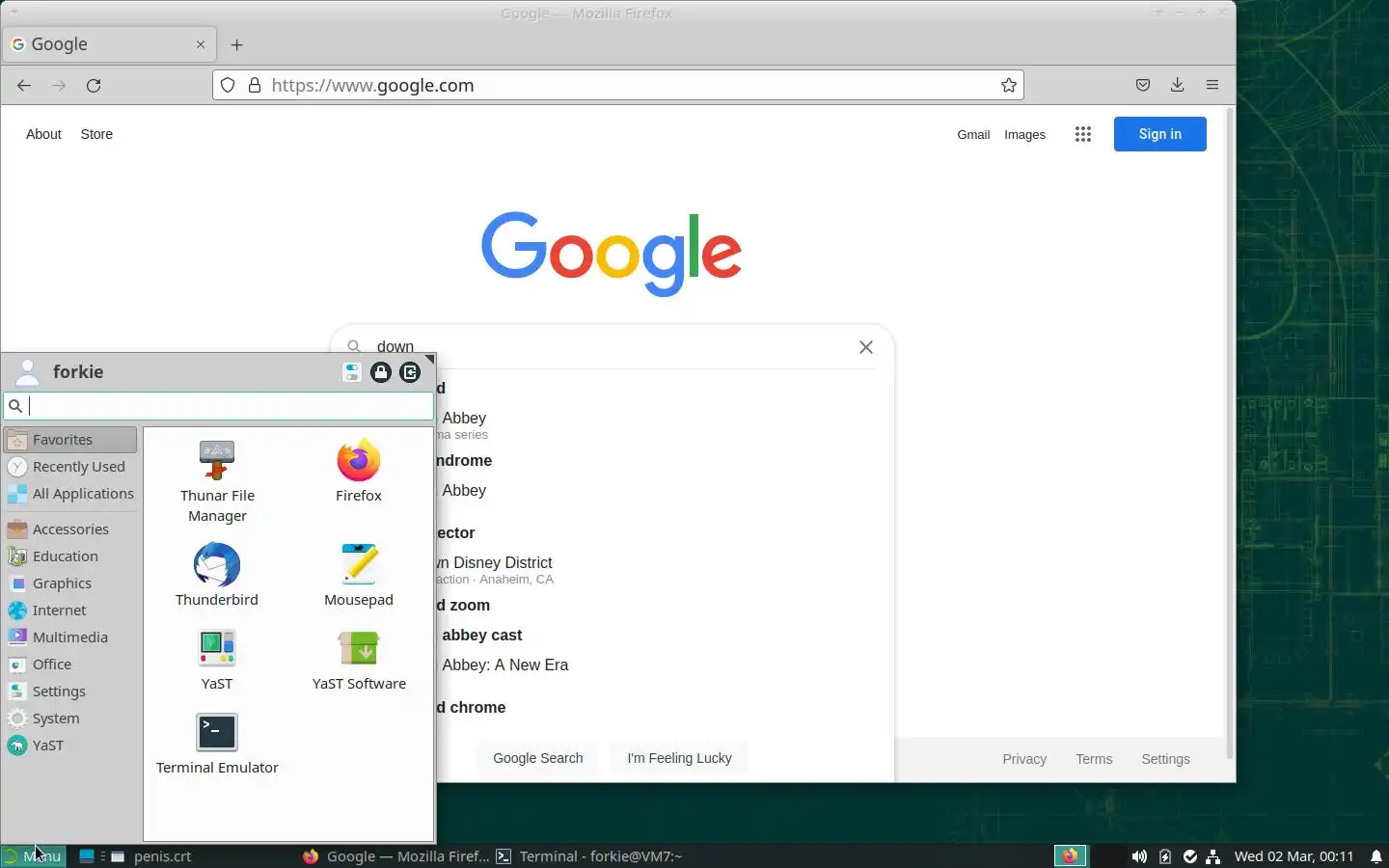Open the Settings category

70,692
